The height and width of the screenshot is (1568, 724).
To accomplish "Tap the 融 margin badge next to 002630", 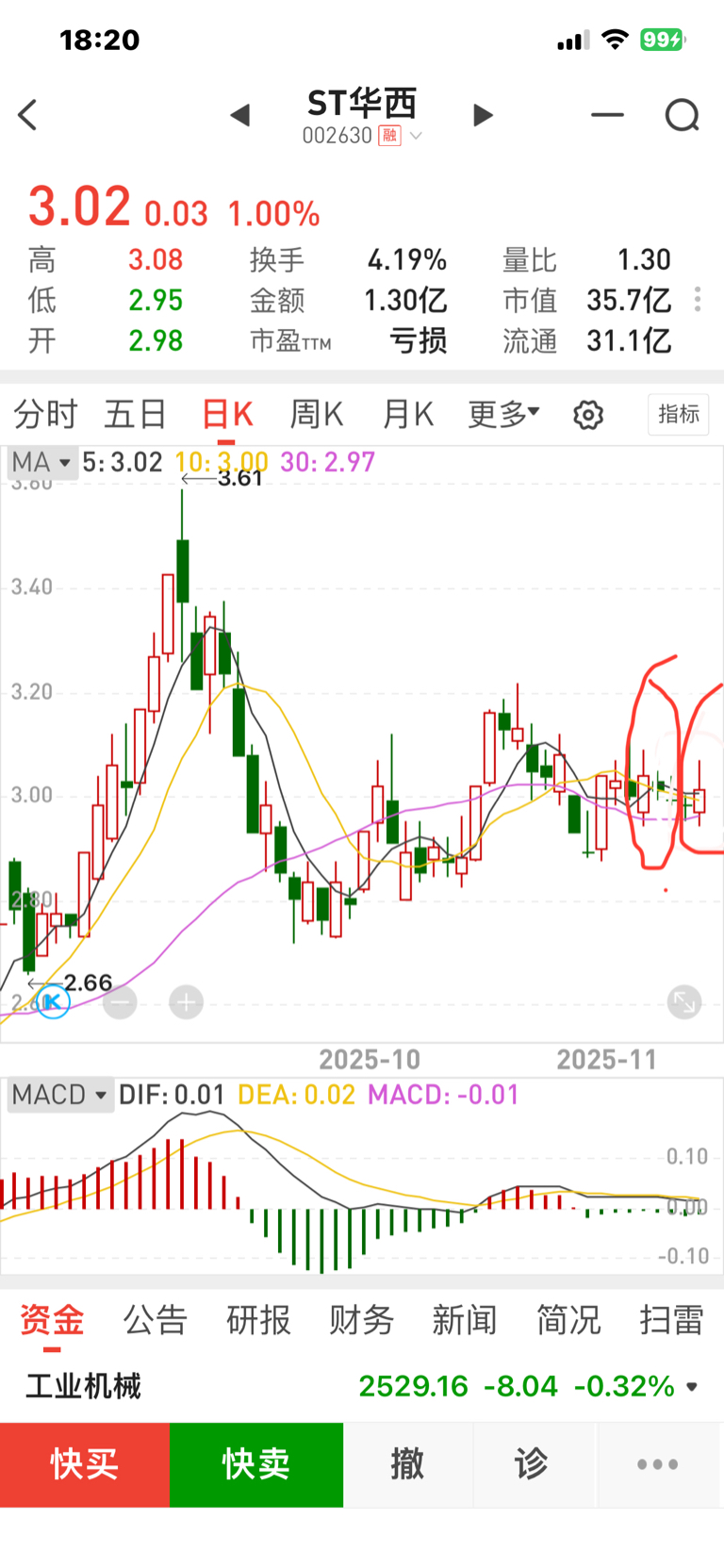I will pos(389,136).
